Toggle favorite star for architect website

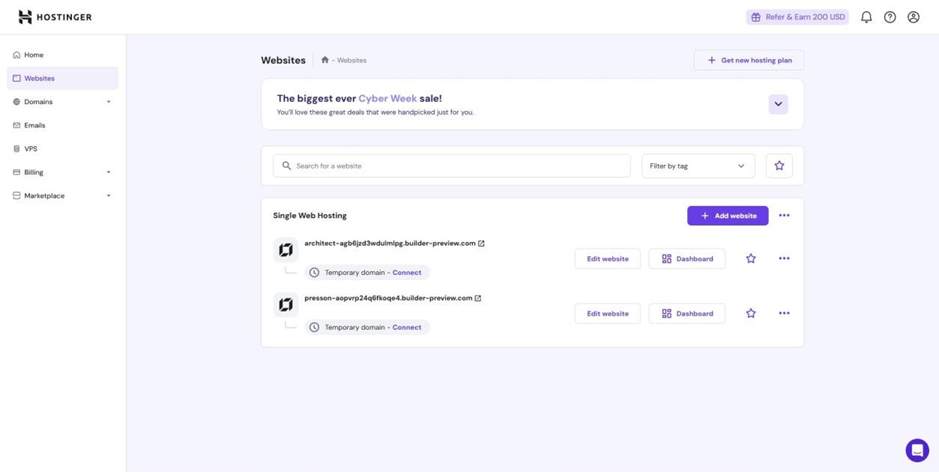pyautogui.click(x=751, y=258)
